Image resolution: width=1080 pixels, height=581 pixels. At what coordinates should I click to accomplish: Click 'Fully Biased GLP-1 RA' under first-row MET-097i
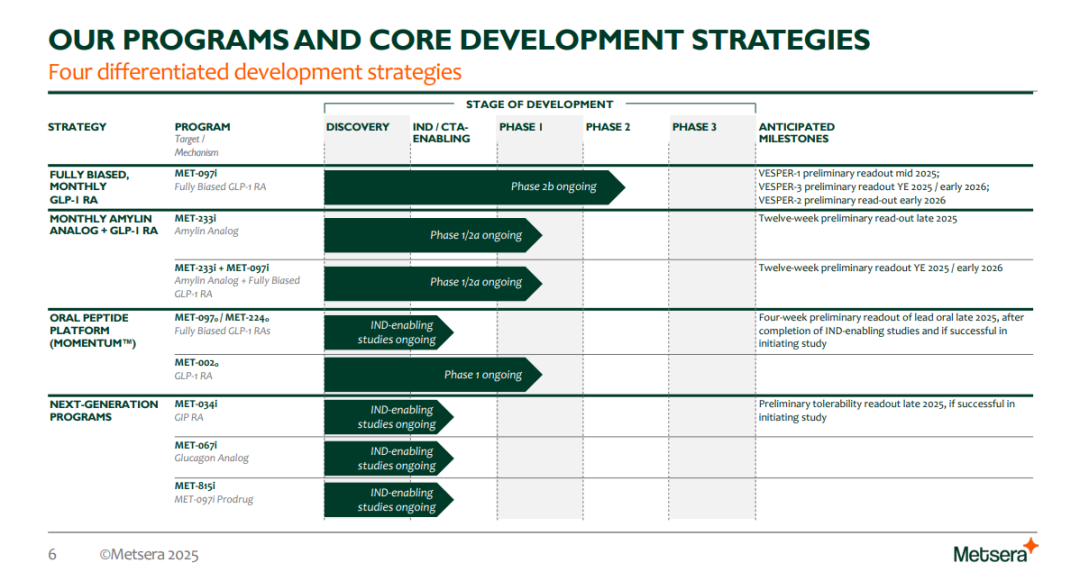point(220,187)
